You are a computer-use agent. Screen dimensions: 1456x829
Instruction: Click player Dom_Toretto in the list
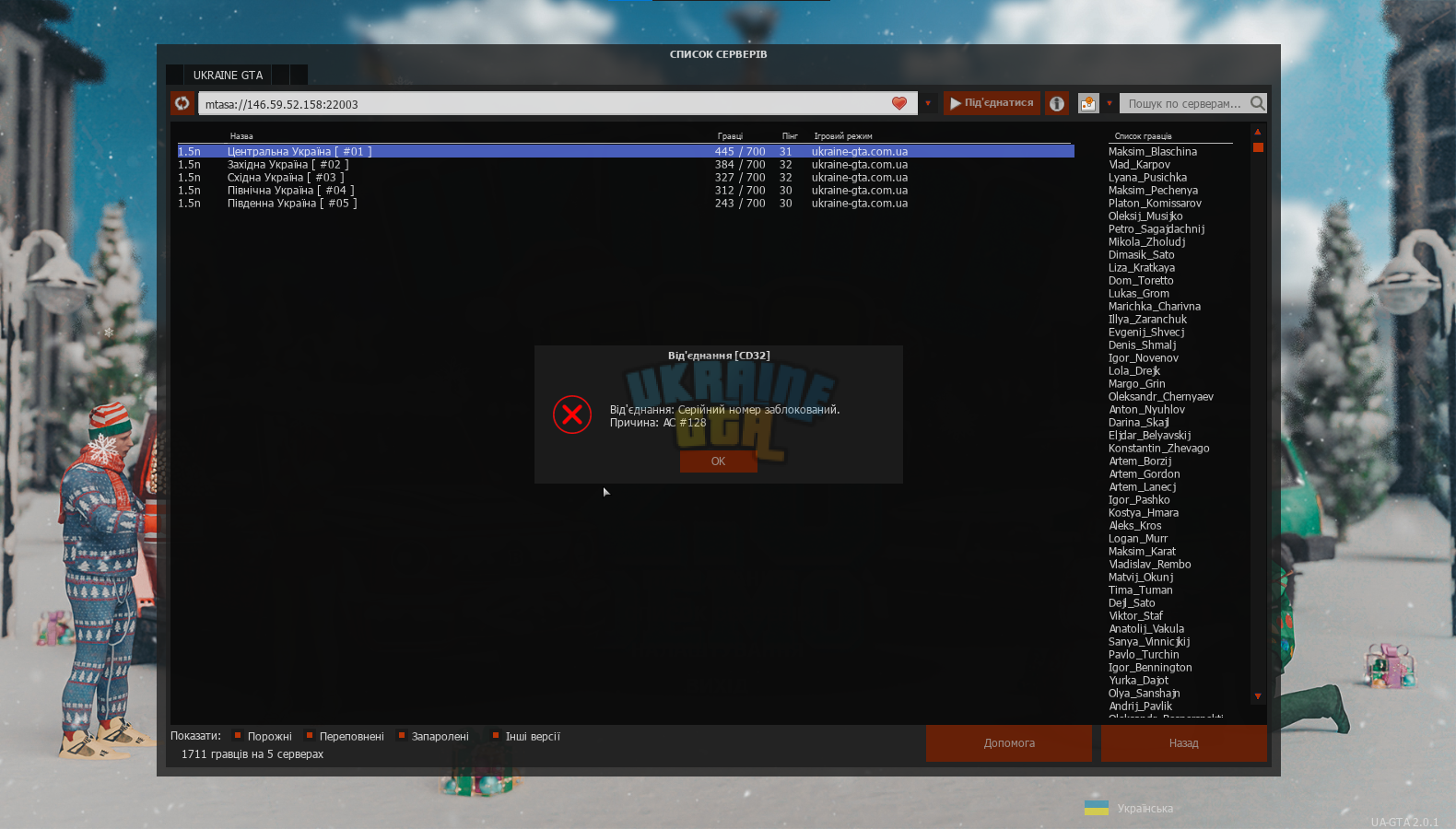tap(1141, 280)
